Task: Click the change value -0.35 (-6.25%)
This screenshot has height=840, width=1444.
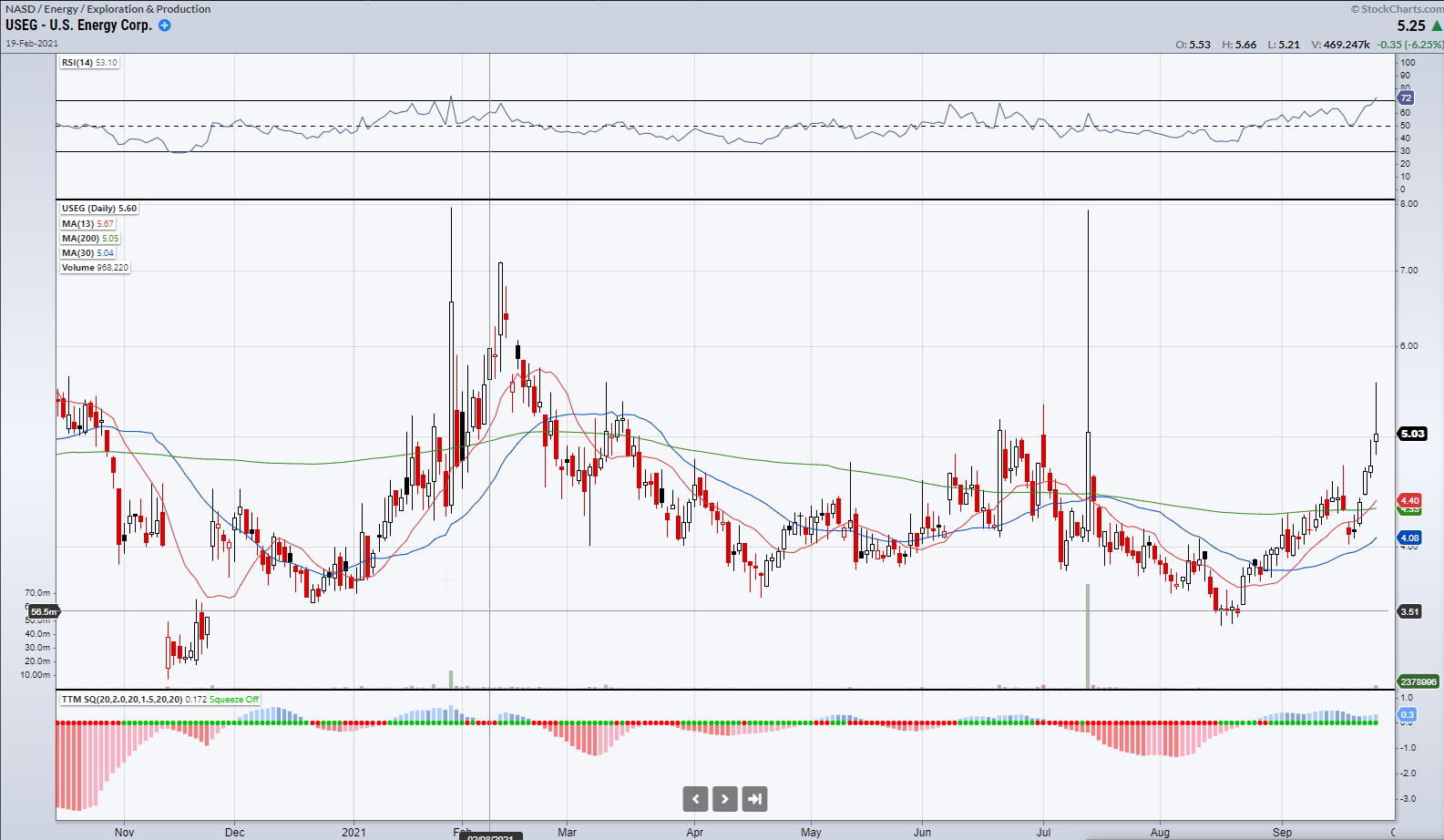Action: click(1409, 44)
